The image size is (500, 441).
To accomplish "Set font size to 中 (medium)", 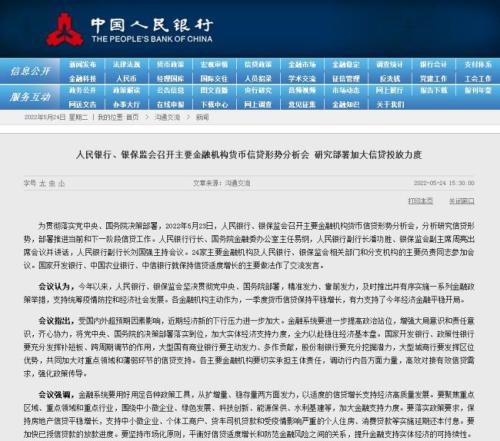I will coord(52,183).
